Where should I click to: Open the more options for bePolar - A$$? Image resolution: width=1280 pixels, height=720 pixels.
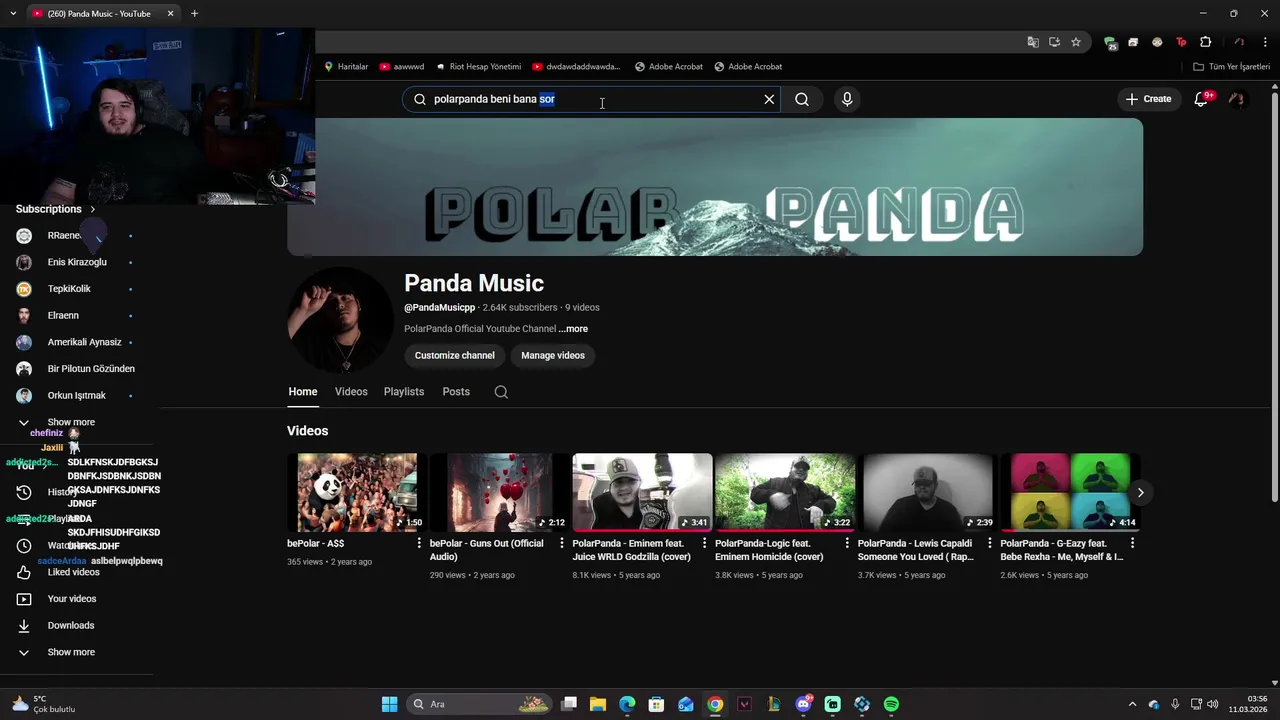(419, 543)
